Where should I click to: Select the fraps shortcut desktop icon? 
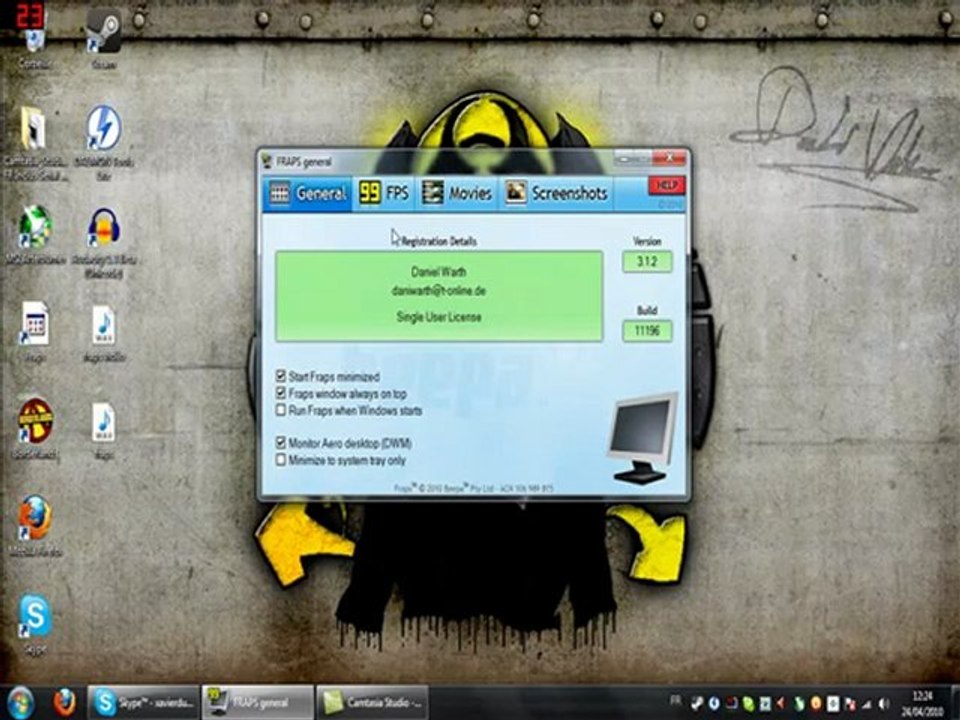(34, 332)
